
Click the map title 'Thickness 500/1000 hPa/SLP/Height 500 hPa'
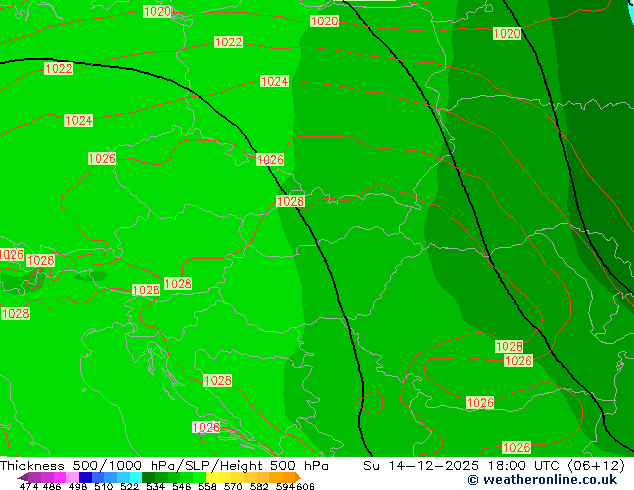[164, 466]
